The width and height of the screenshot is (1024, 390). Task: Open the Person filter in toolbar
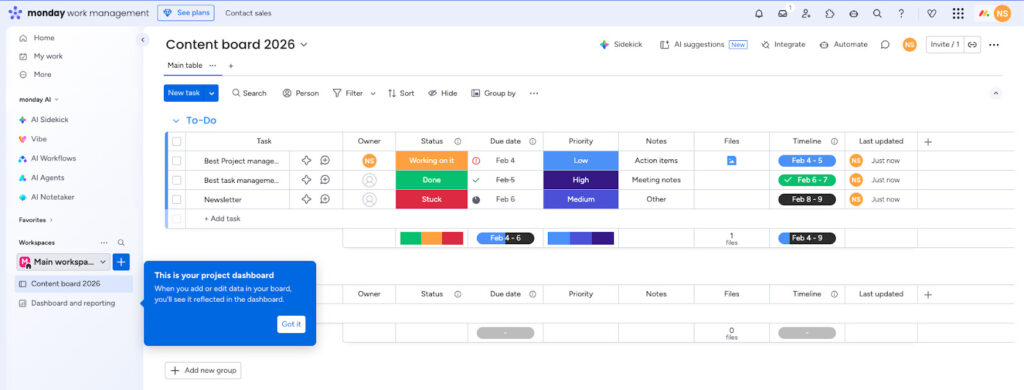[x=300, y=93]
